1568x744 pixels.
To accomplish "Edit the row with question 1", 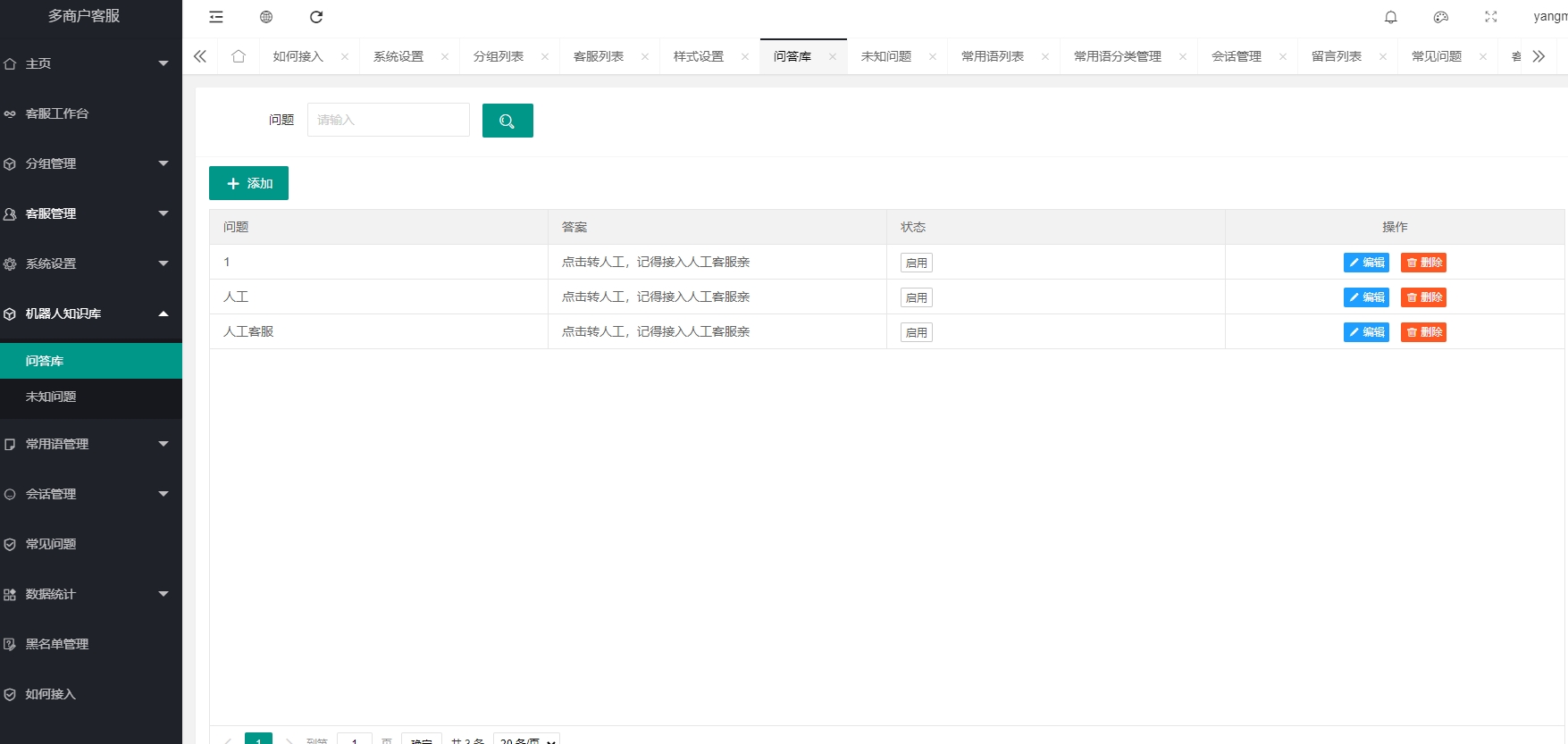I will click(1366, 263).
